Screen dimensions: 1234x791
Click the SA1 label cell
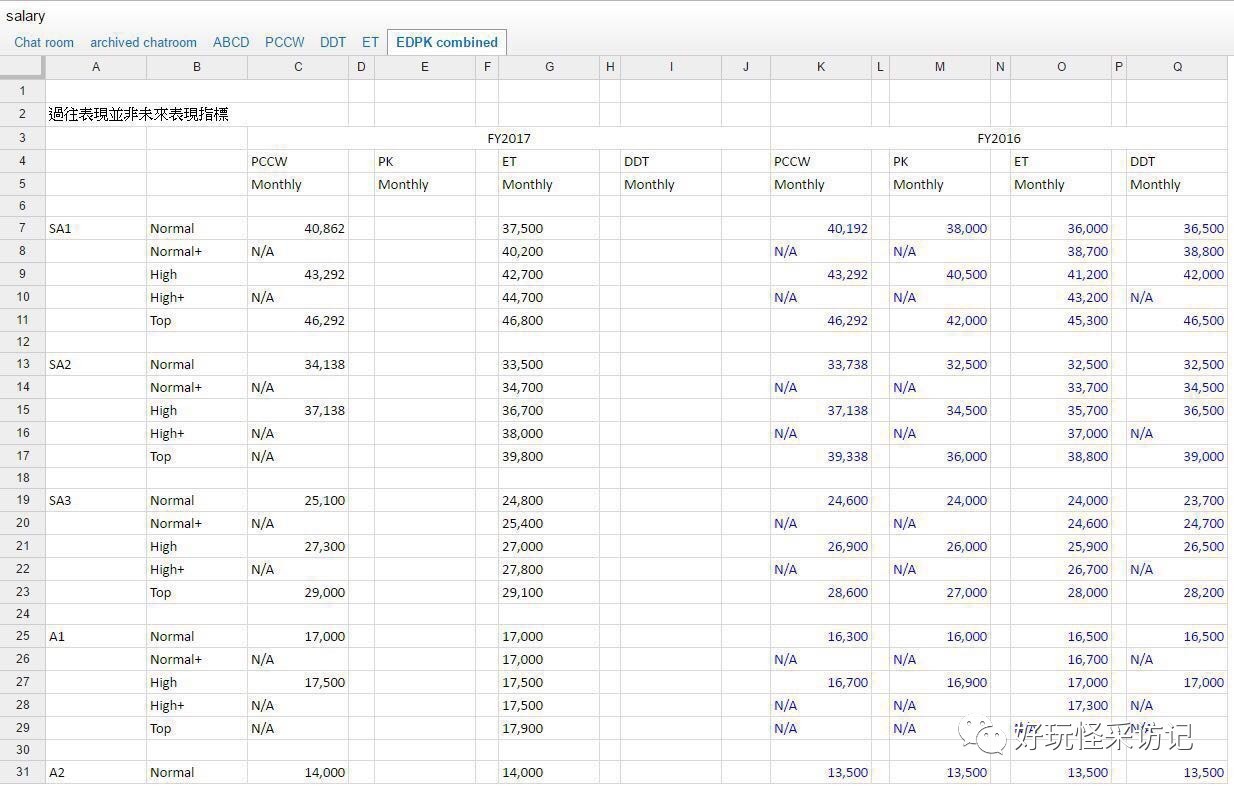(x=96, y=228)
